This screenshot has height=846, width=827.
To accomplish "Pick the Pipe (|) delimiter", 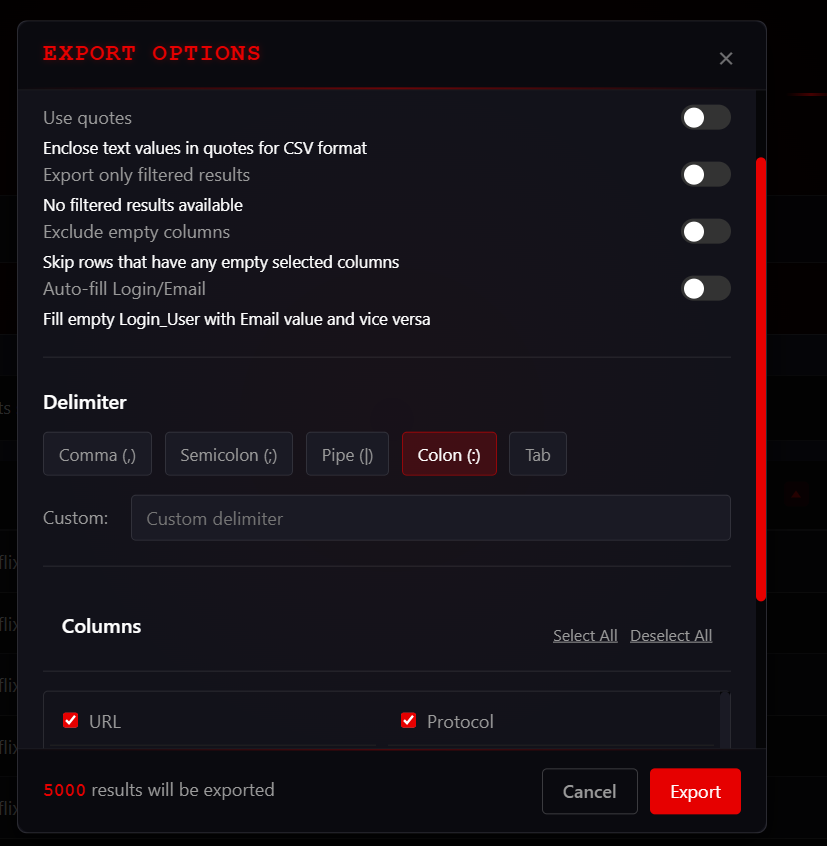I will coord(347,454).
